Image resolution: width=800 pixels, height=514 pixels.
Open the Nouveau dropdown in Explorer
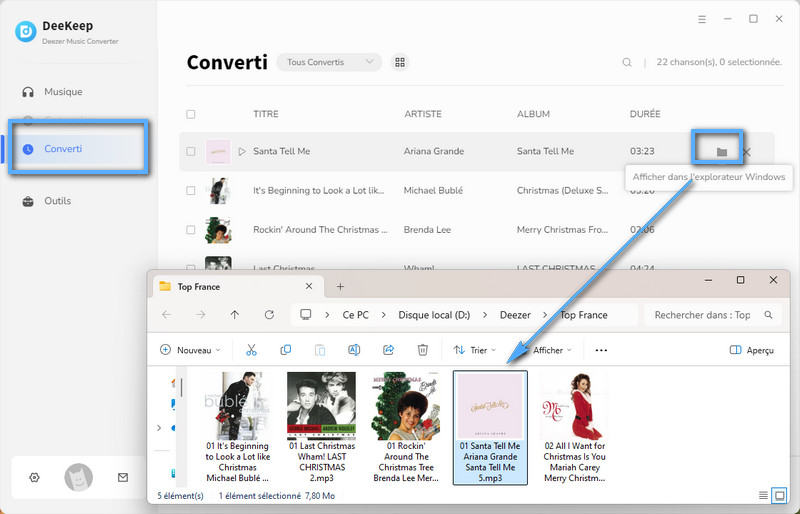tap(190, 350)
